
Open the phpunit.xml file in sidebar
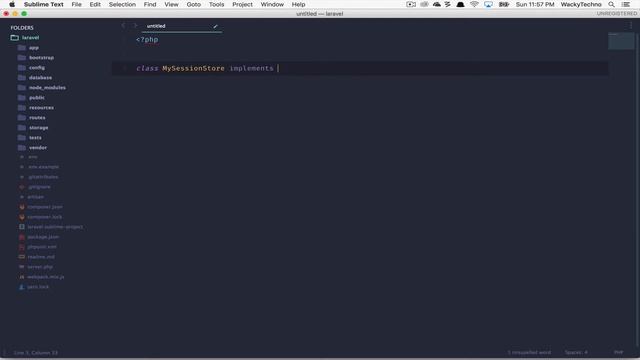coord(42,247)
